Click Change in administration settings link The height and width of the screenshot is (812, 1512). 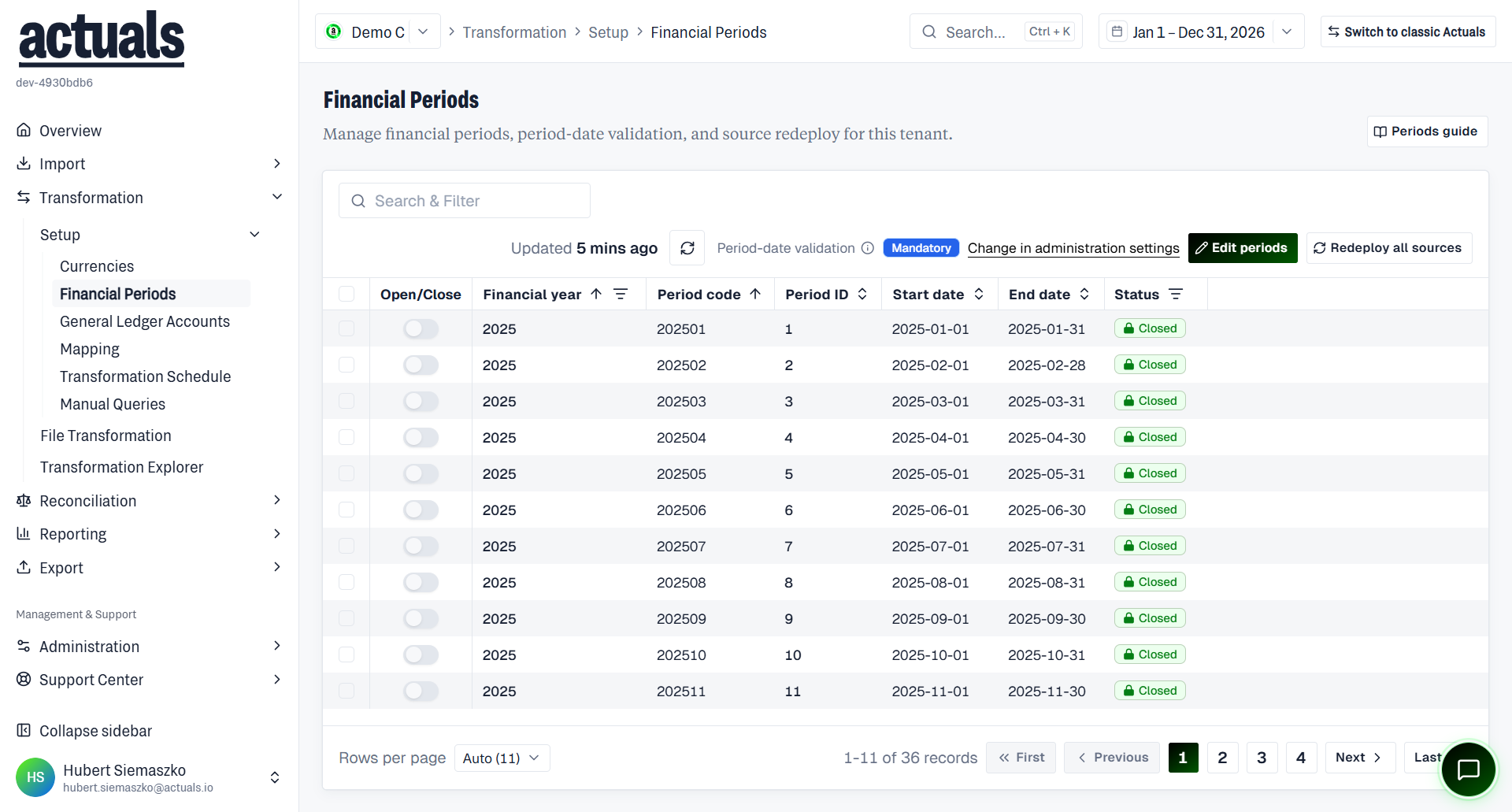click(x=1073, y=248)
